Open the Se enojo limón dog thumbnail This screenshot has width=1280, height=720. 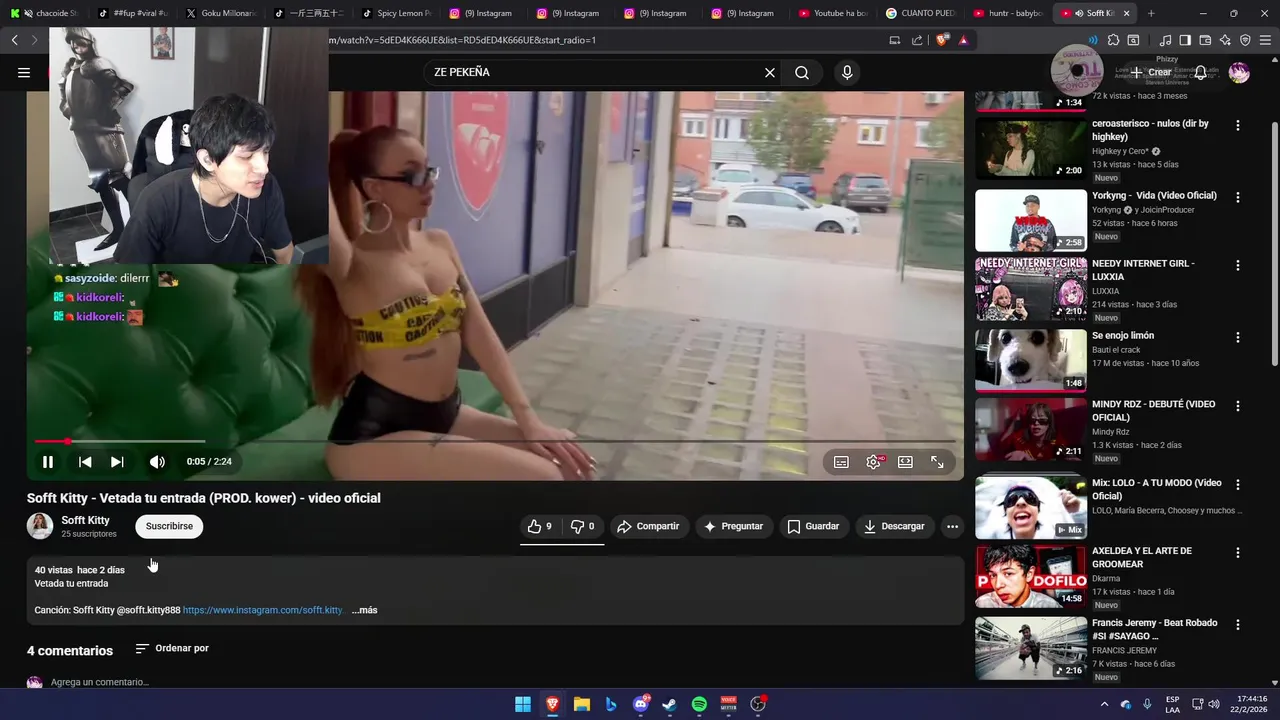[x=1030, y=360]
